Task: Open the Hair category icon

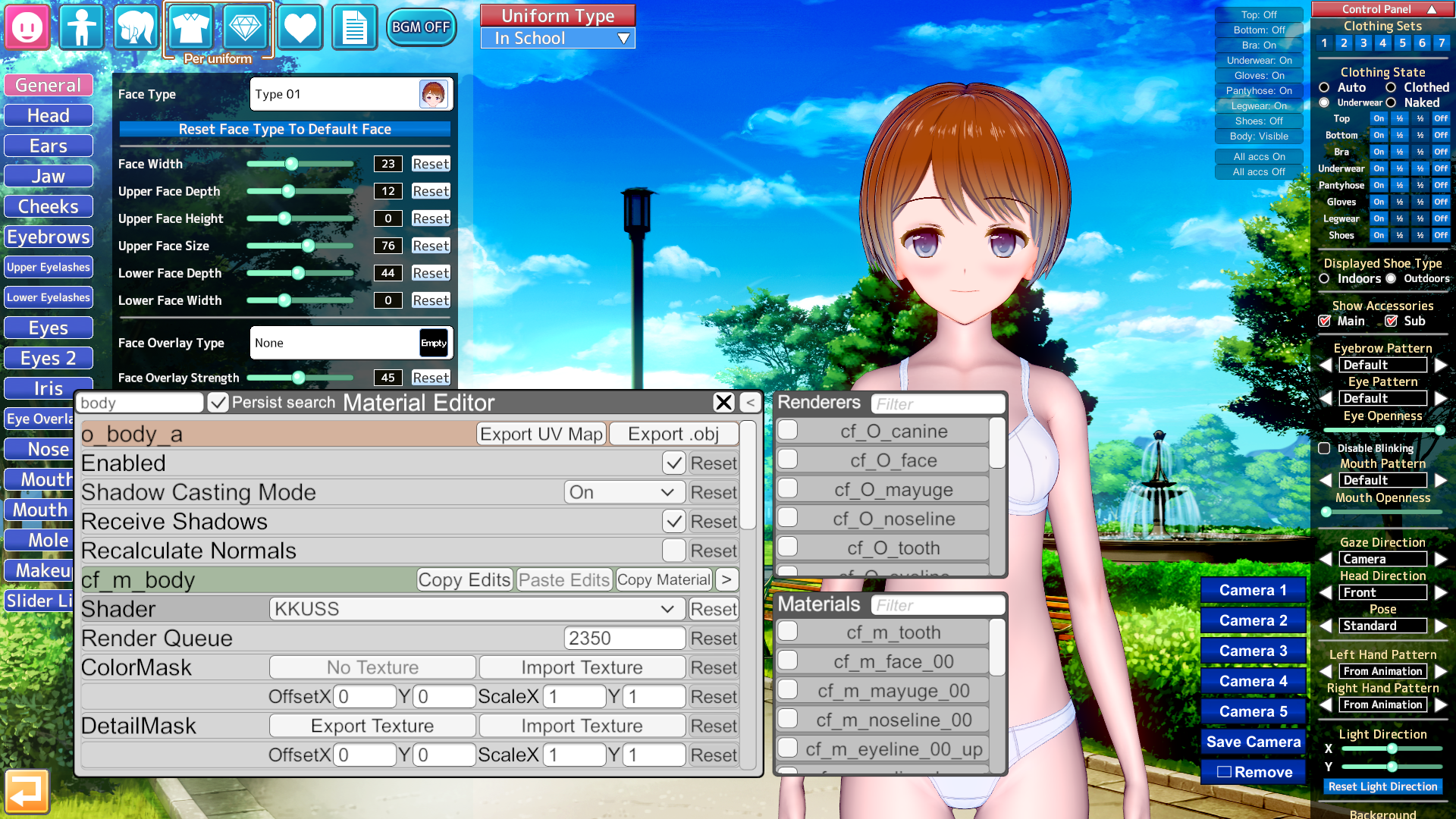Action: (x=136, y=27)
